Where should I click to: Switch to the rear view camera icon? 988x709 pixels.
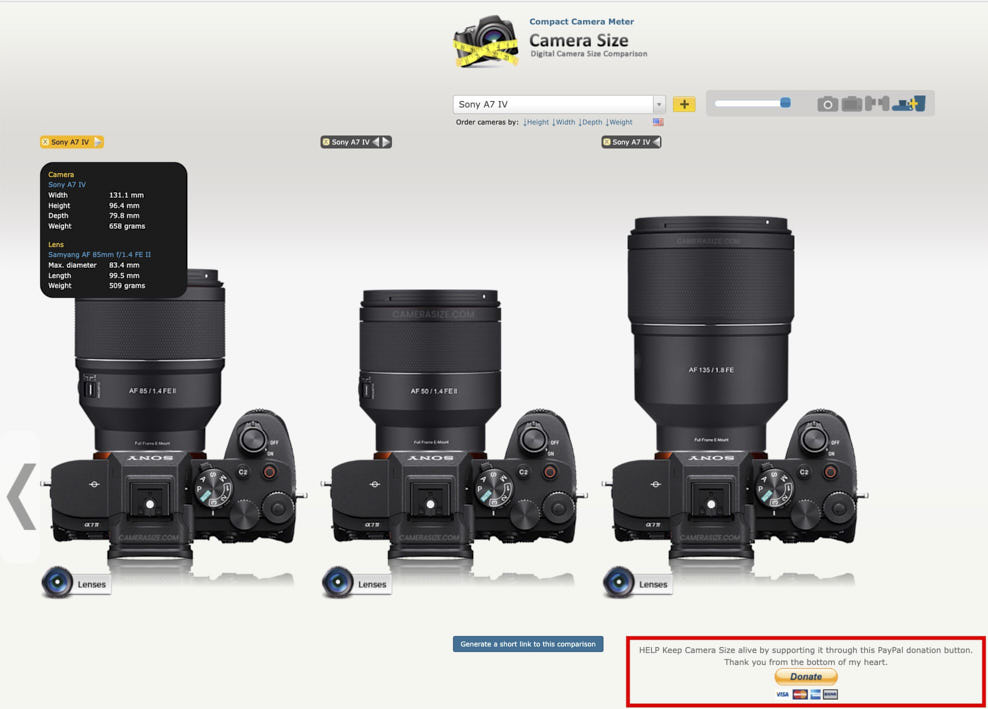(852, 104)
